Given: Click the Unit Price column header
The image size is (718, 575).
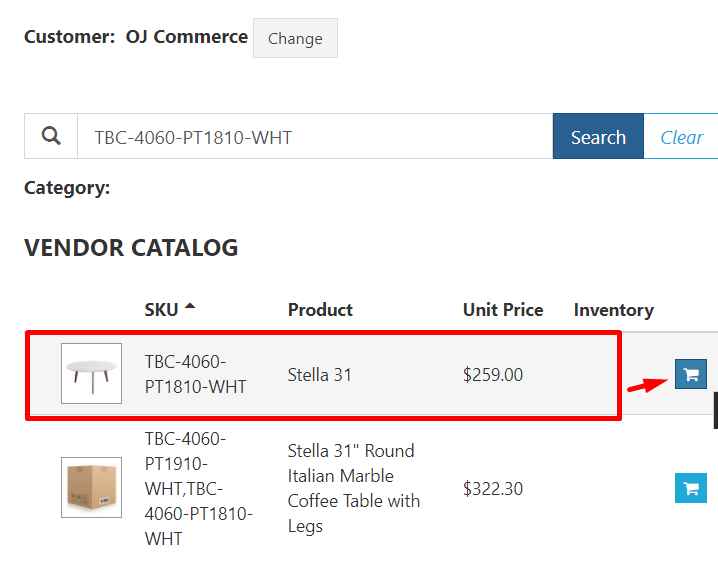Looking at the screenshot, I should pos(503,310).
